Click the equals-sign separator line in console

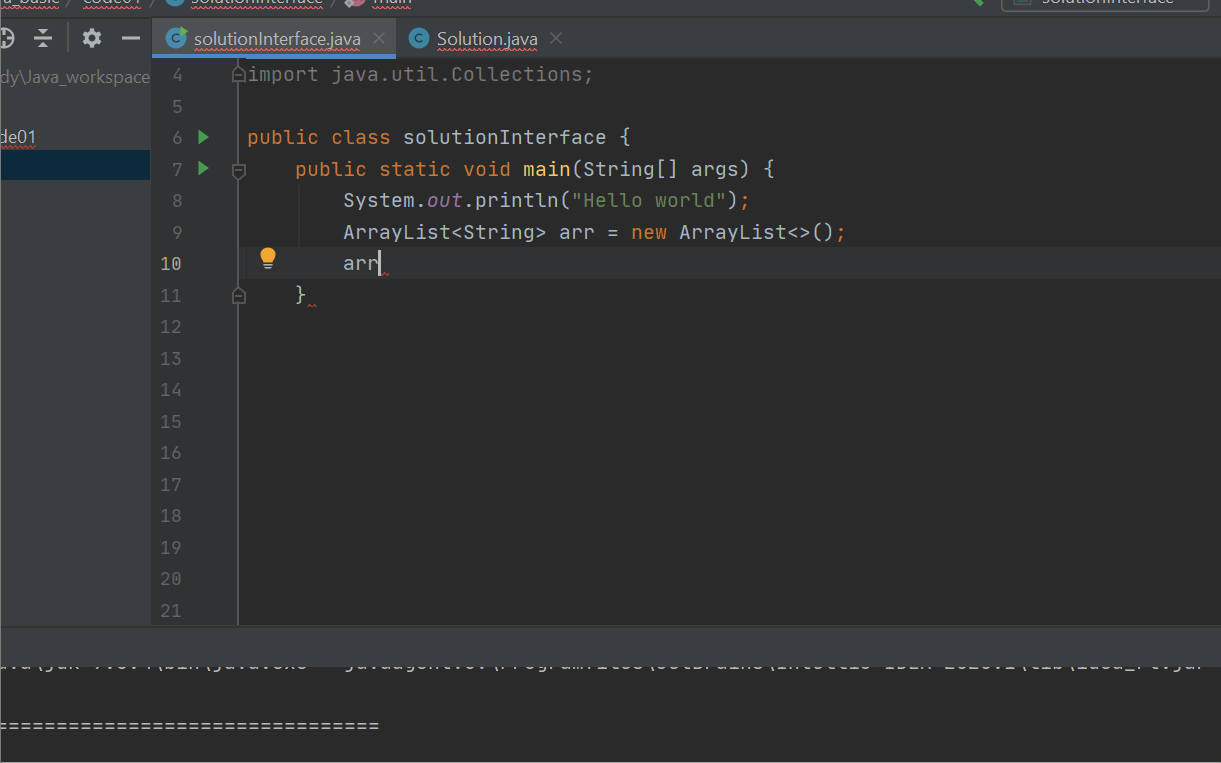190,725
